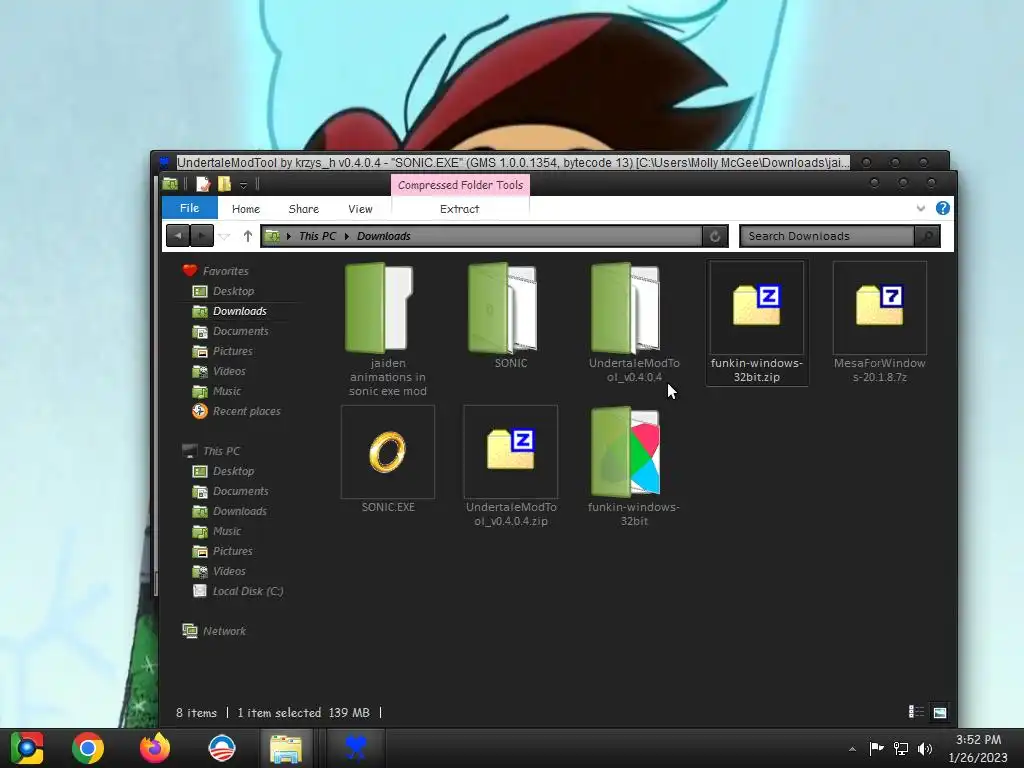This screenshot has width=1024, height=768.
Task: Switch to File Explorer on taskbar
Action: [286, 748]
